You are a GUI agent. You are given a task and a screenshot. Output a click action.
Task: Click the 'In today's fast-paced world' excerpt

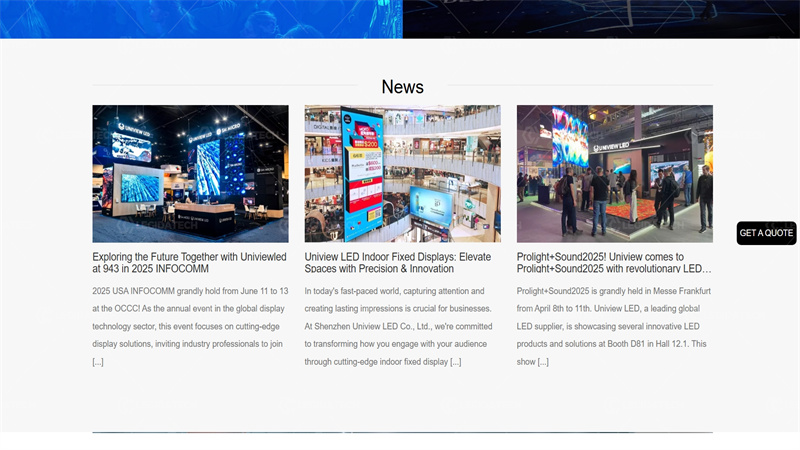tap(399, 326)
